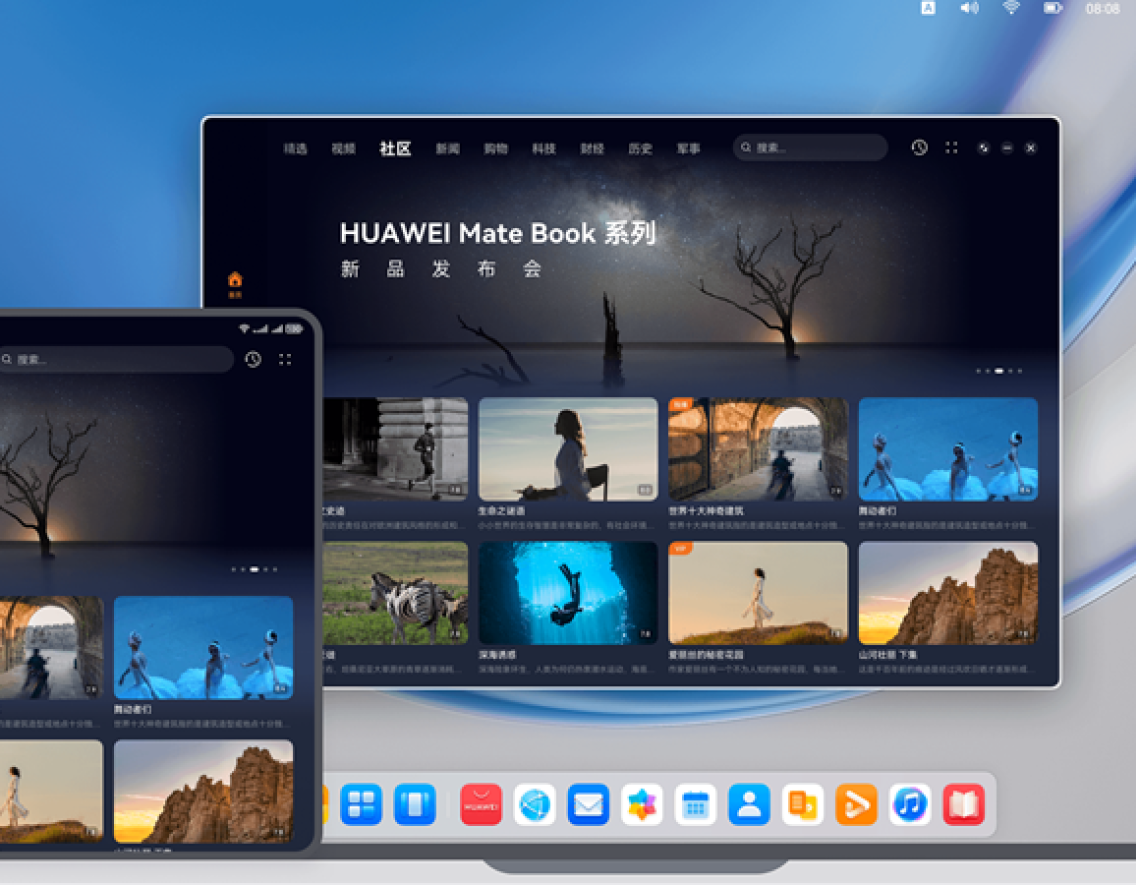This screenshot has height=885, width=1136.
Task: Open the zebra video thumbnail
Action: 396,593
